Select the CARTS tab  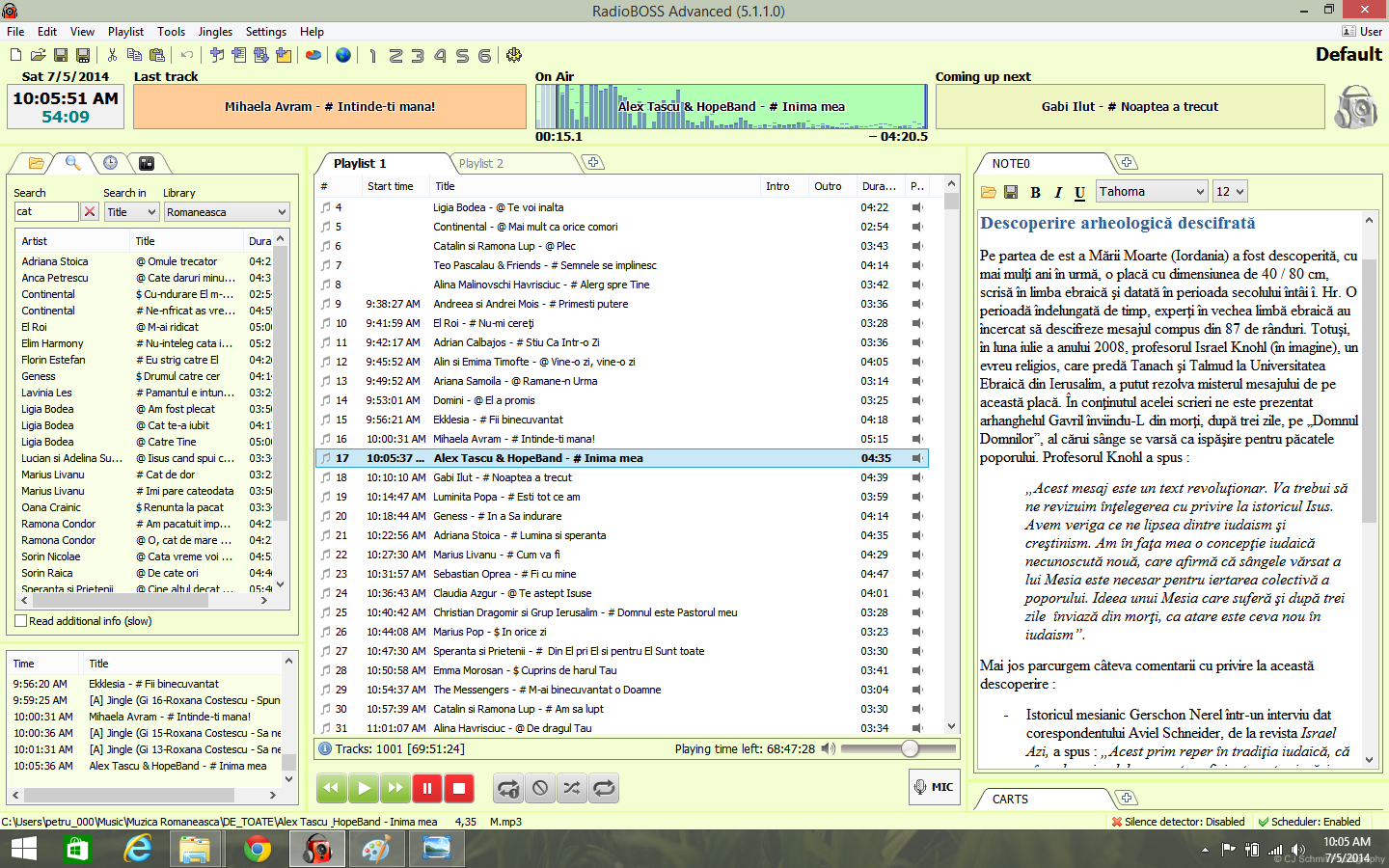[1010, 799]
